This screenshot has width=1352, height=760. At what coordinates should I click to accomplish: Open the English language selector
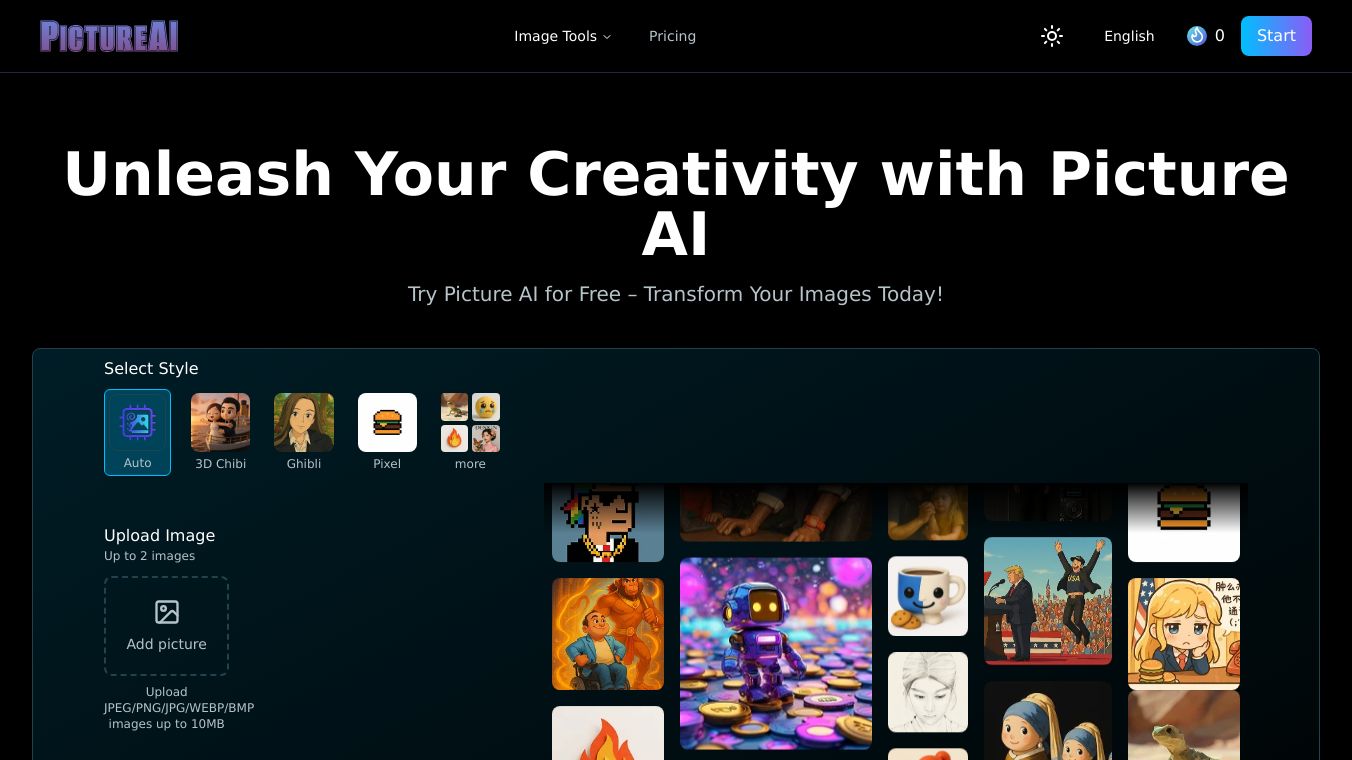1129,36
